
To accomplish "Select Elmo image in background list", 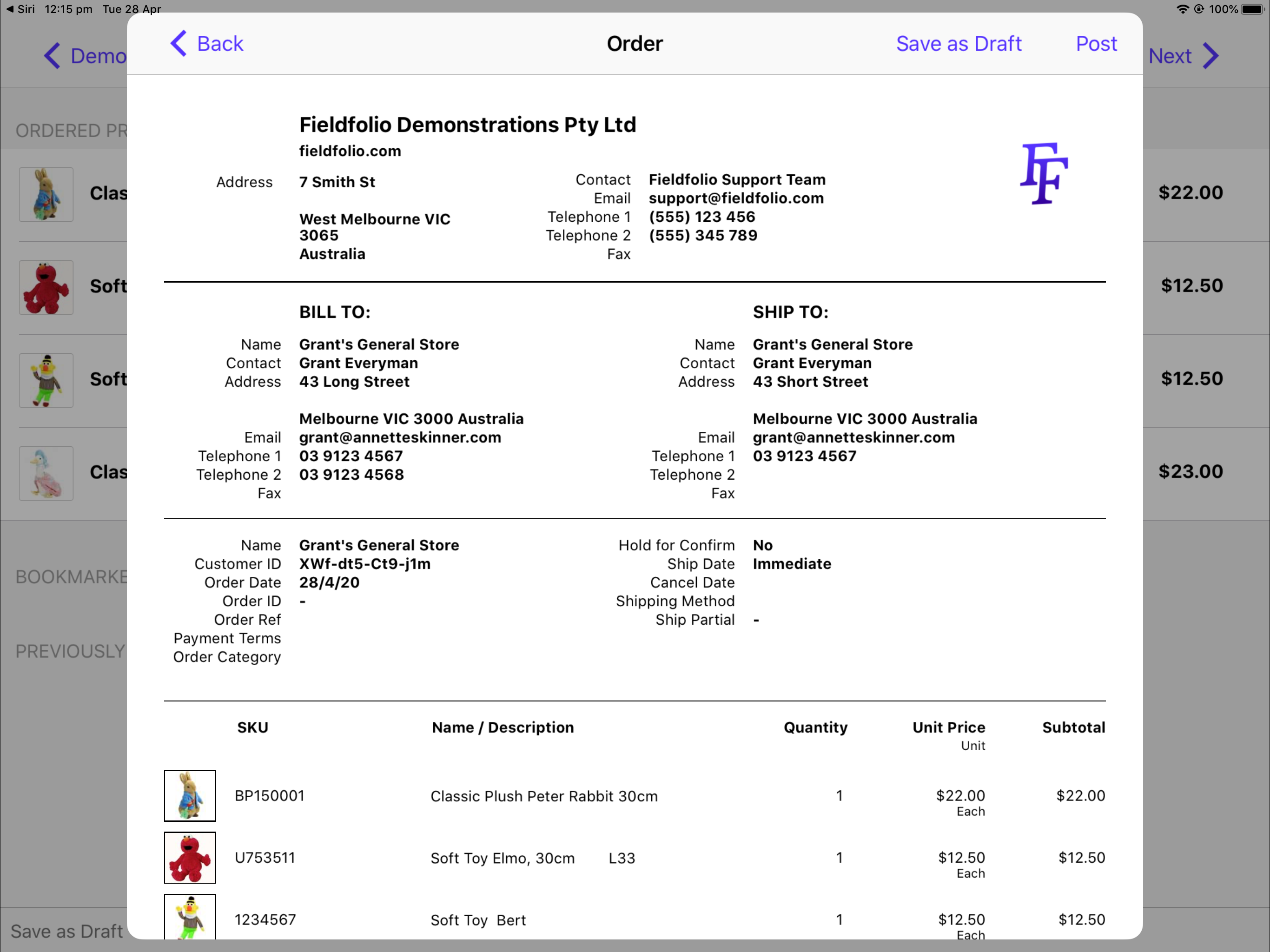I will [x=46, y=287].
